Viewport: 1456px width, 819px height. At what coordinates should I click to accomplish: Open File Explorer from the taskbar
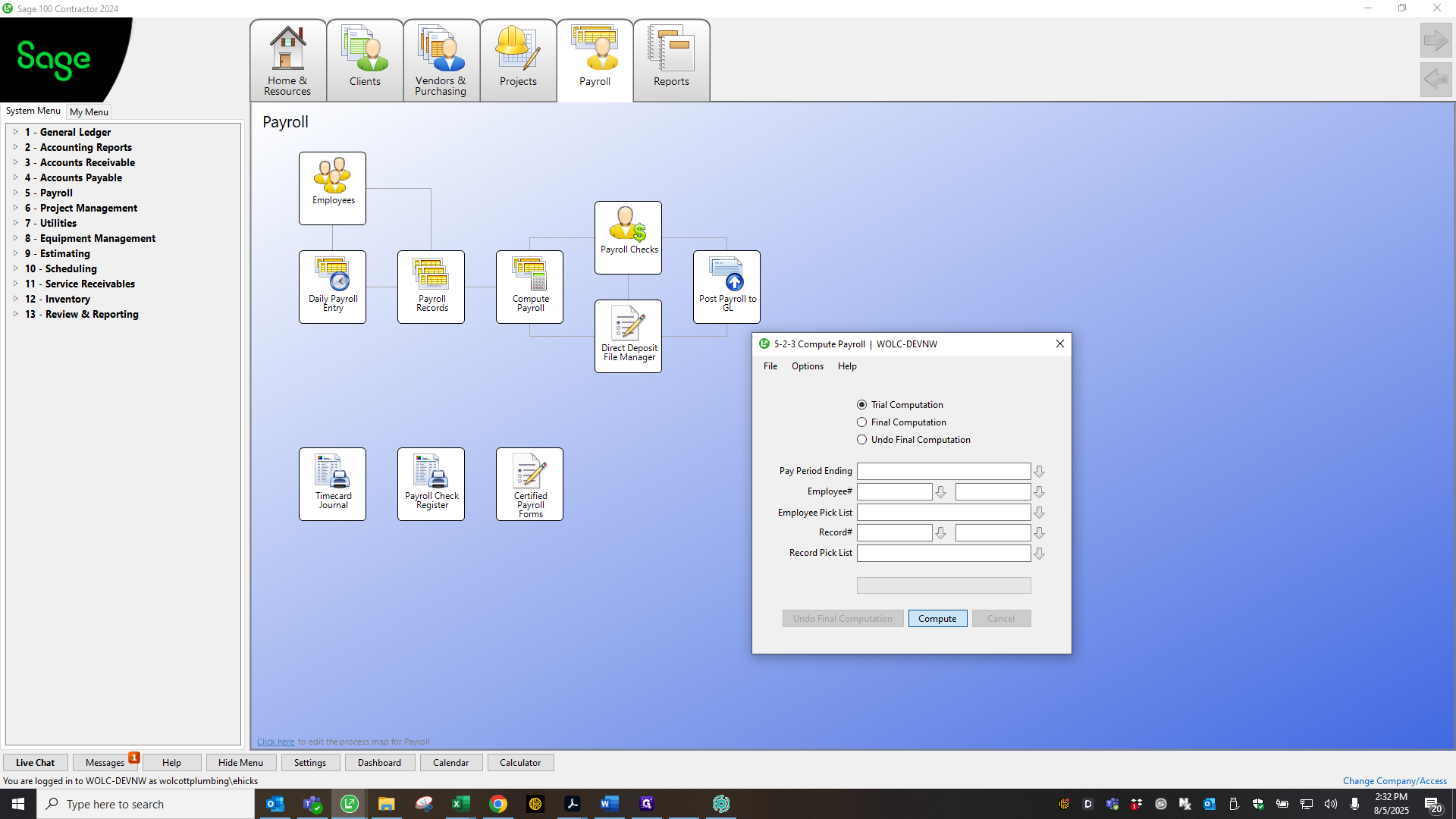coord(387,804)
